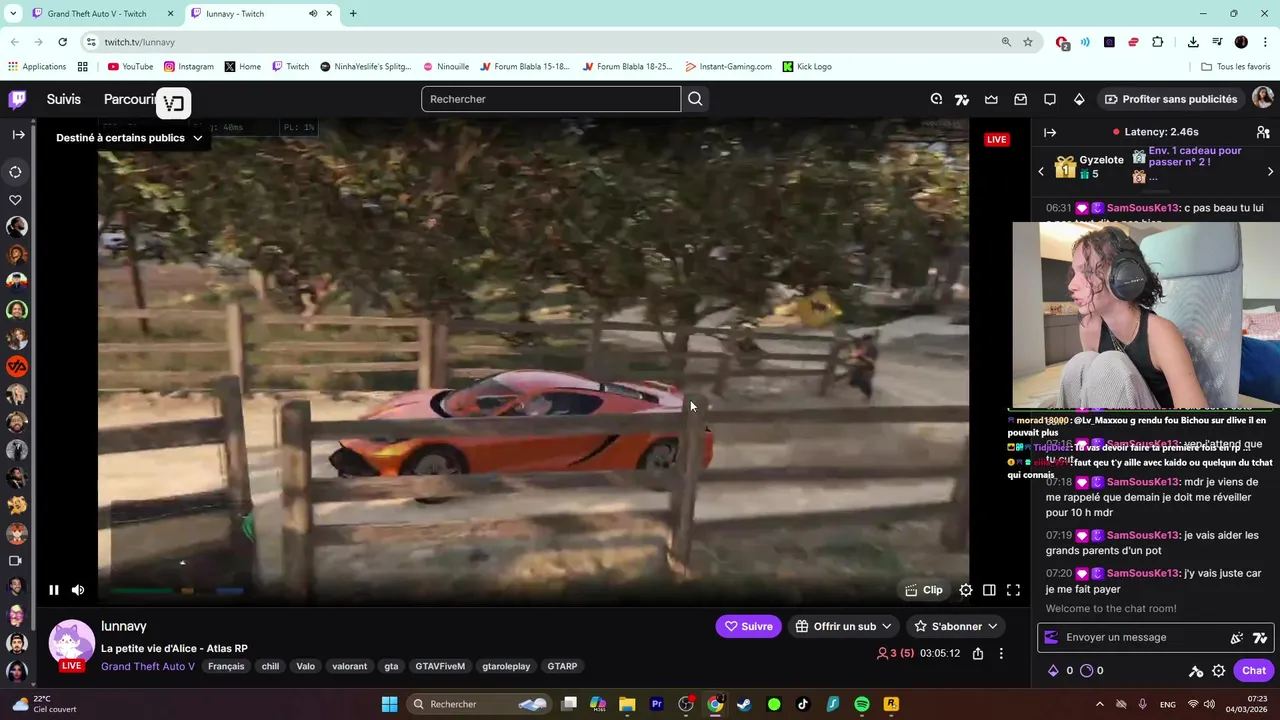This screenshot has width=1280, height=720.
Task: Open Spotify from the taskbar
Action: pos(862,704)
